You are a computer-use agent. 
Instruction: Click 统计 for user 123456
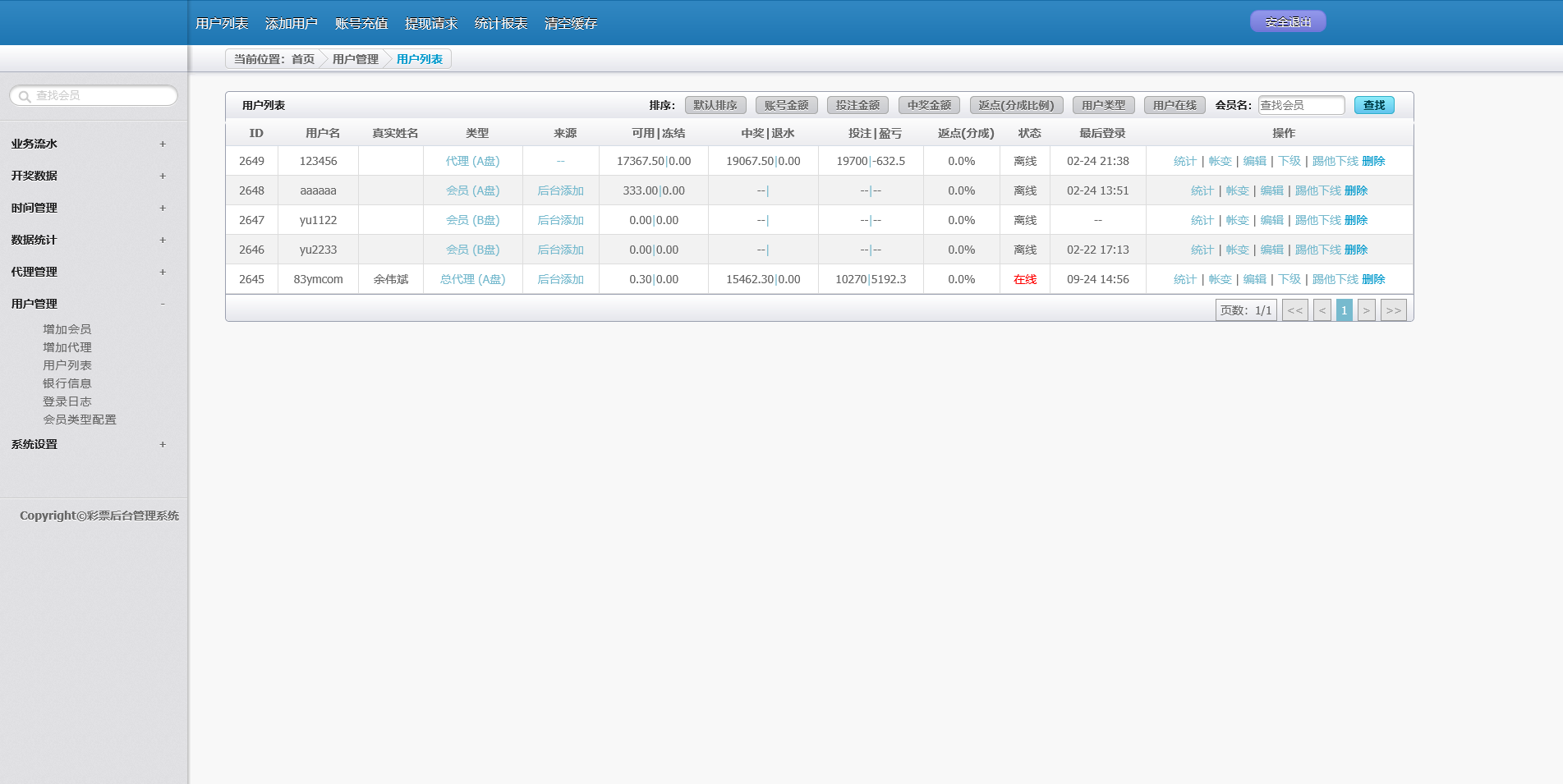[1185, 161]
